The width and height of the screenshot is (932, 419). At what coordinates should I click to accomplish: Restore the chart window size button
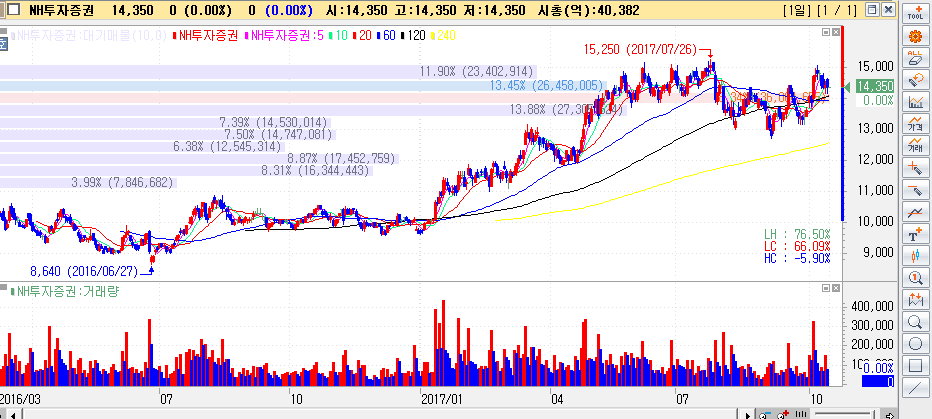(872, 10)
